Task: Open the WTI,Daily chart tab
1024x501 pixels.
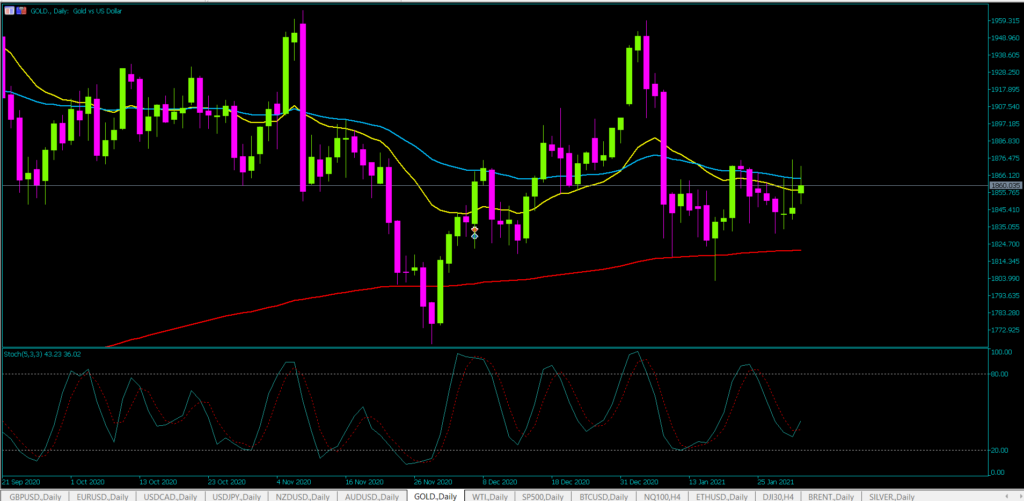Action: click(x=490, y=496)
